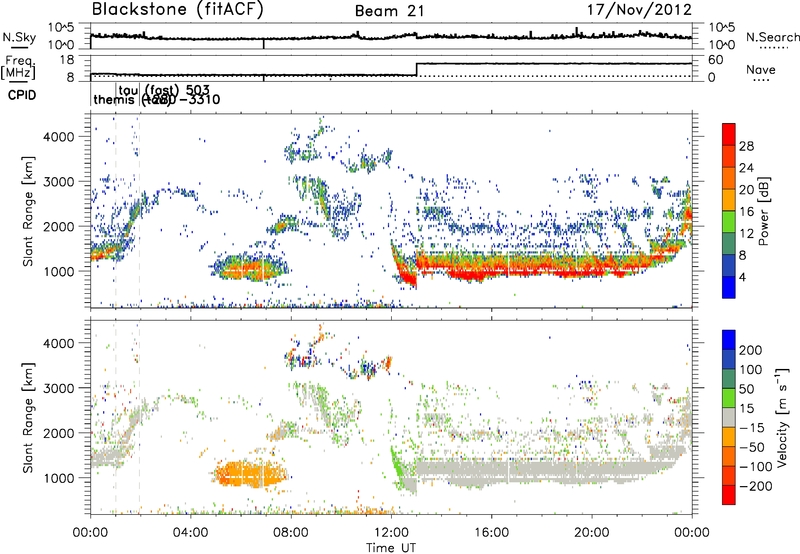Click the "themis" CPID annotation text
Screen dimensions: 800x554
(114, 99)
